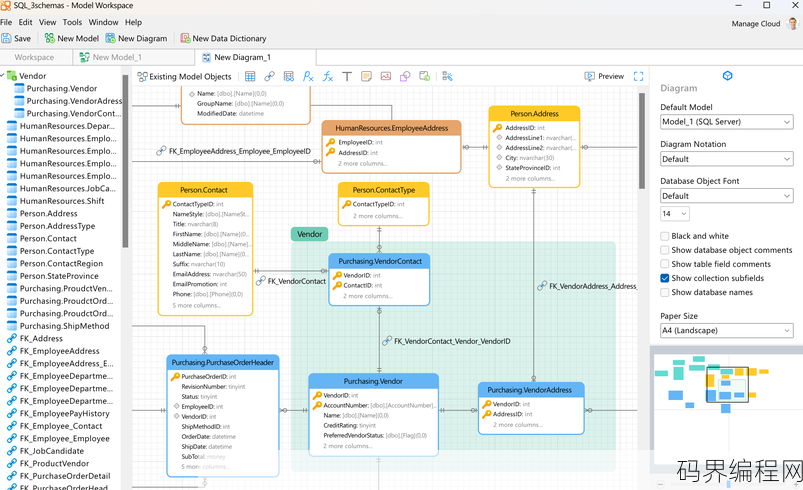Open the View menu

(x=48, y=23)
